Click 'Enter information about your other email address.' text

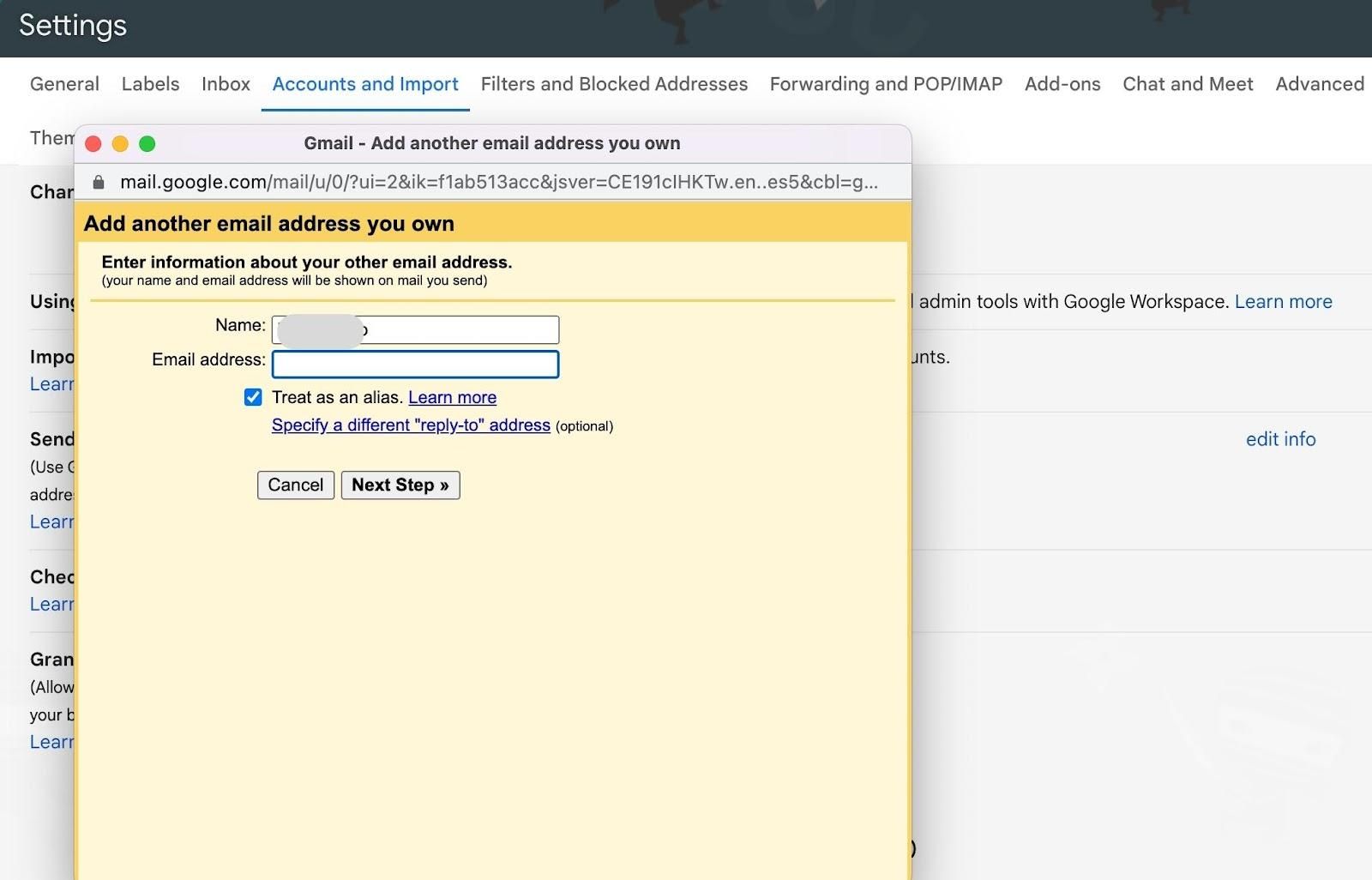pyautogui.click(x=307, y=262)
